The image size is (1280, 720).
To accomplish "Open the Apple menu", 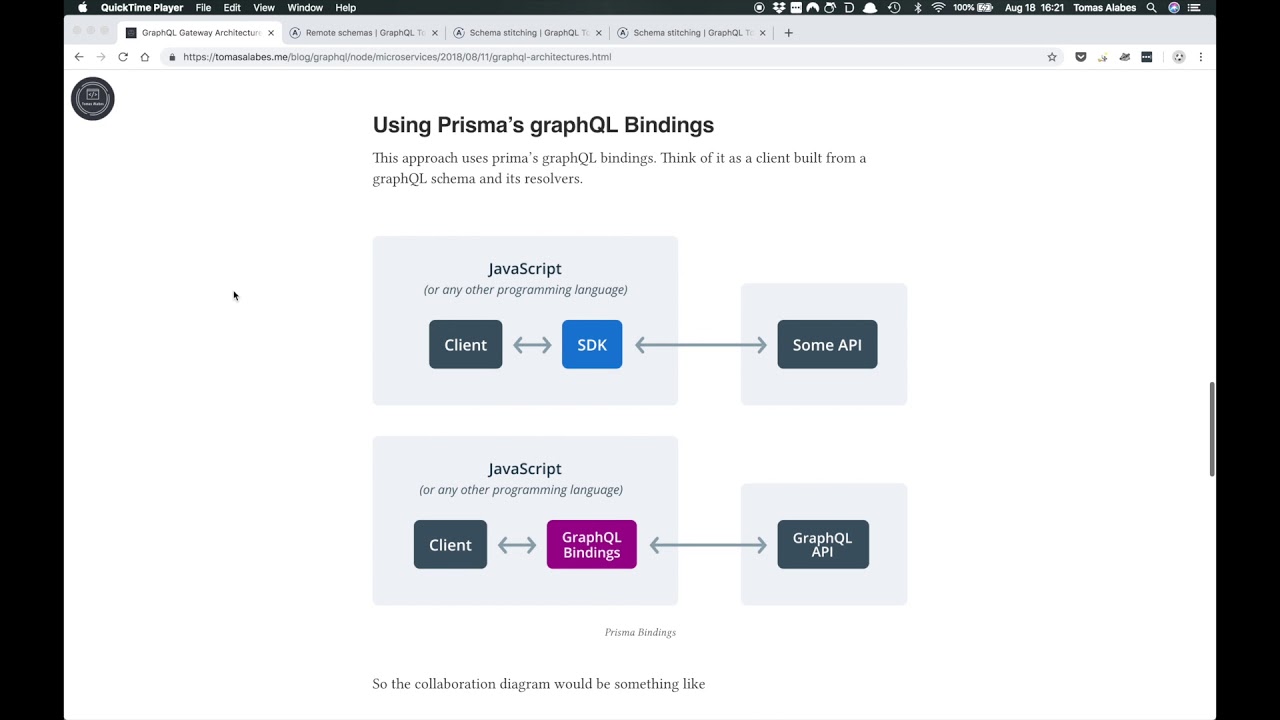I will pyautogui.click(x=83, y=7).
